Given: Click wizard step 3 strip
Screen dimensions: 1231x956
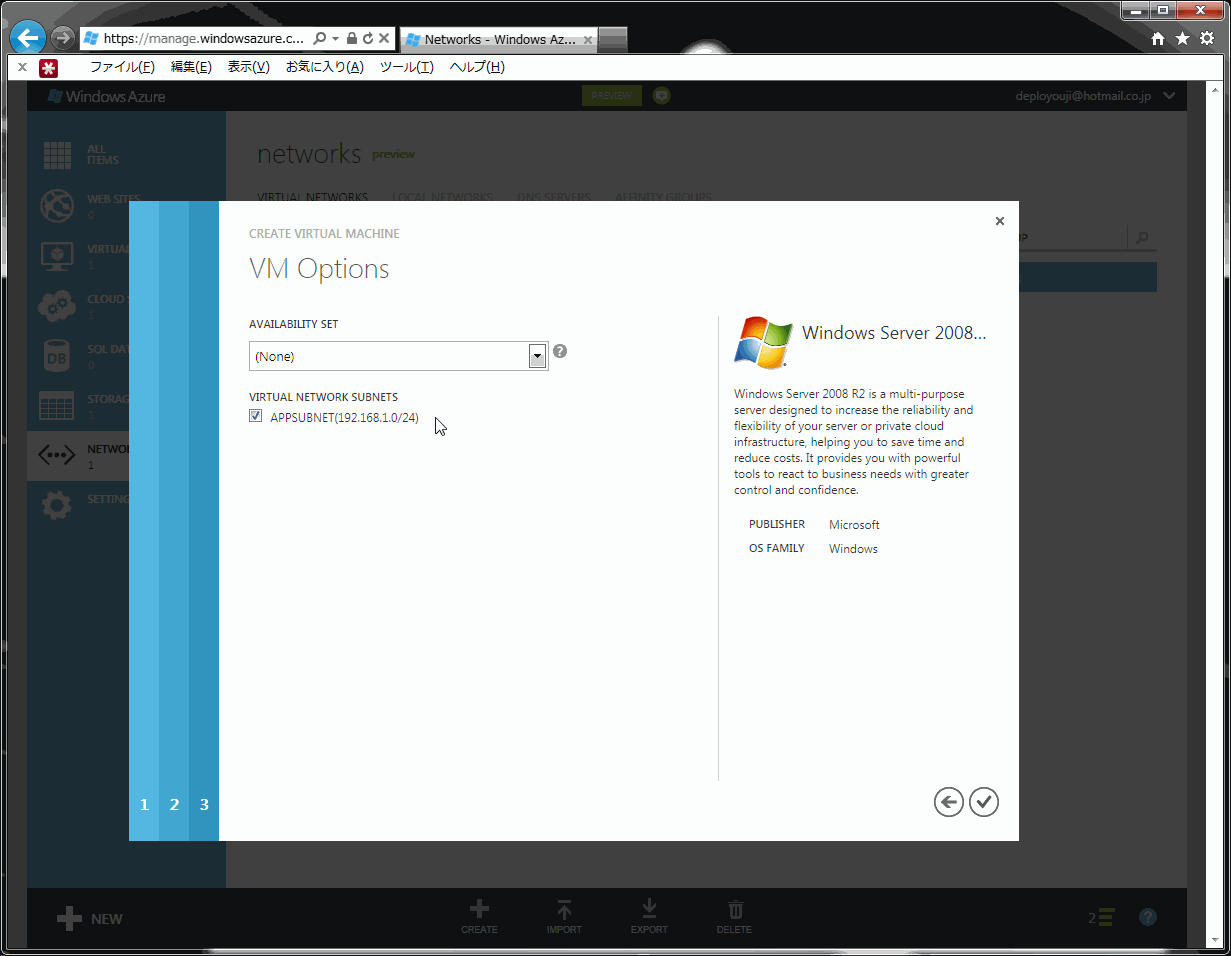Looking at the screenshot, I should click(x=204, y=521).
